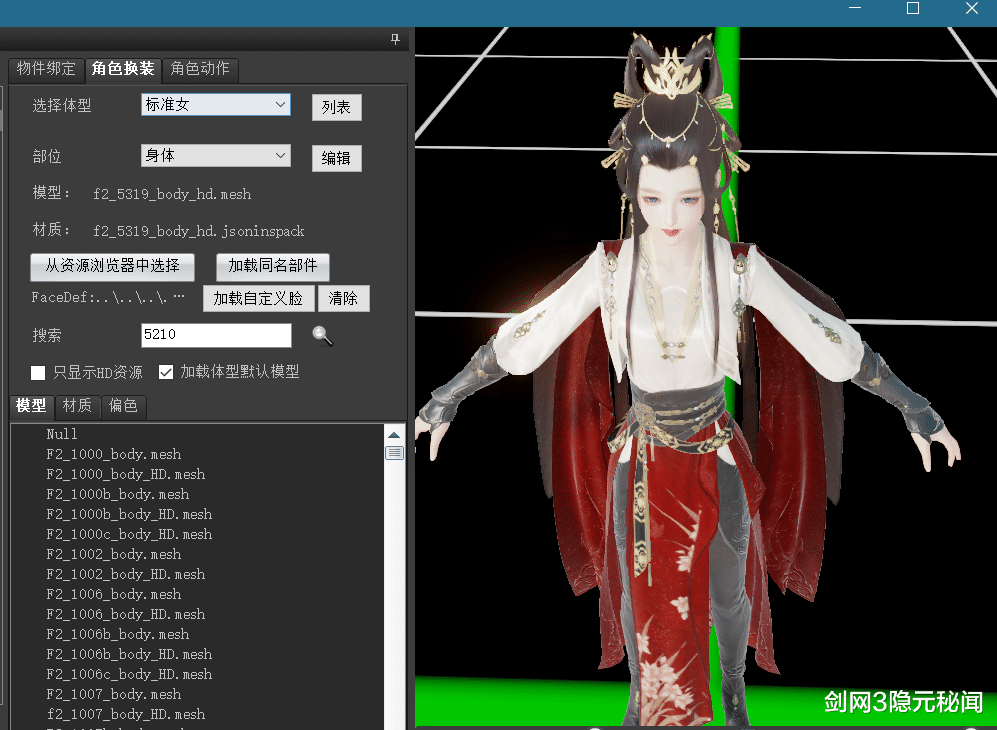The width and height of the screenshot is (997, 730).
Task: Select F2_1006b_body_HD.mesh in list
Action: click(x=129, y=654)
